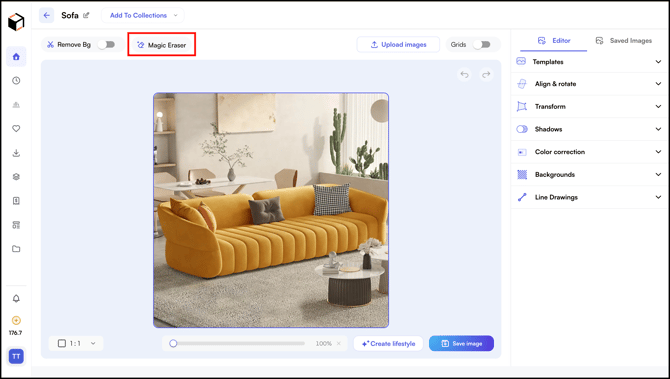This screenshot has height=379, width=670.
Task: Click the cube logo in the sidebar
Action: [16, 22]
